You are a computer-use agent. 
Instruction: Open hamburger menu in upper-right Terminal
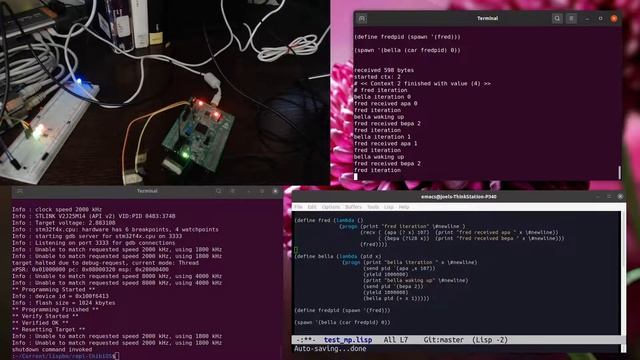point(571,18)
